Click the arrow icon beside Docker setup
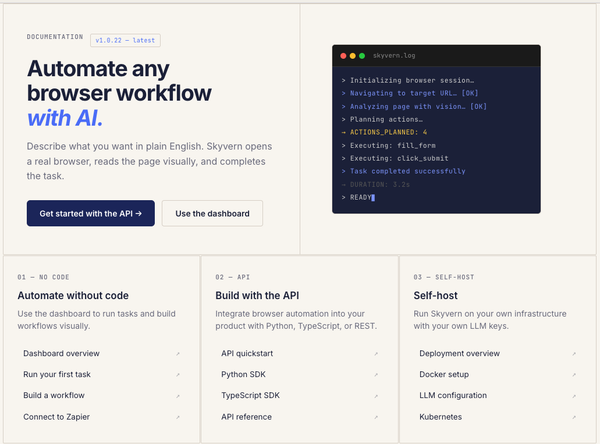Screen dimensions: 600x444 (x=574, y=375)
